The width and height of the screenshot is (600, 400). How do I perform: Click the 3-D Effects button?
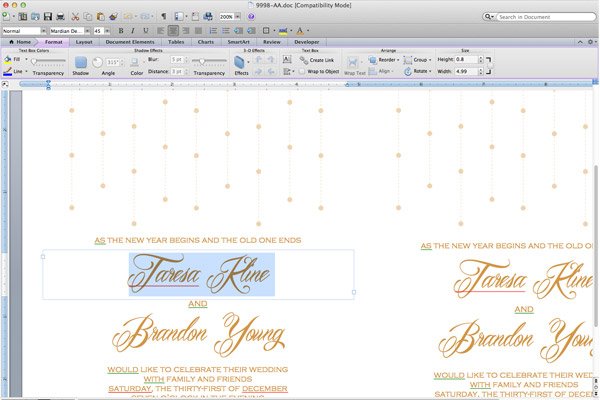click(x=241, y=65)
